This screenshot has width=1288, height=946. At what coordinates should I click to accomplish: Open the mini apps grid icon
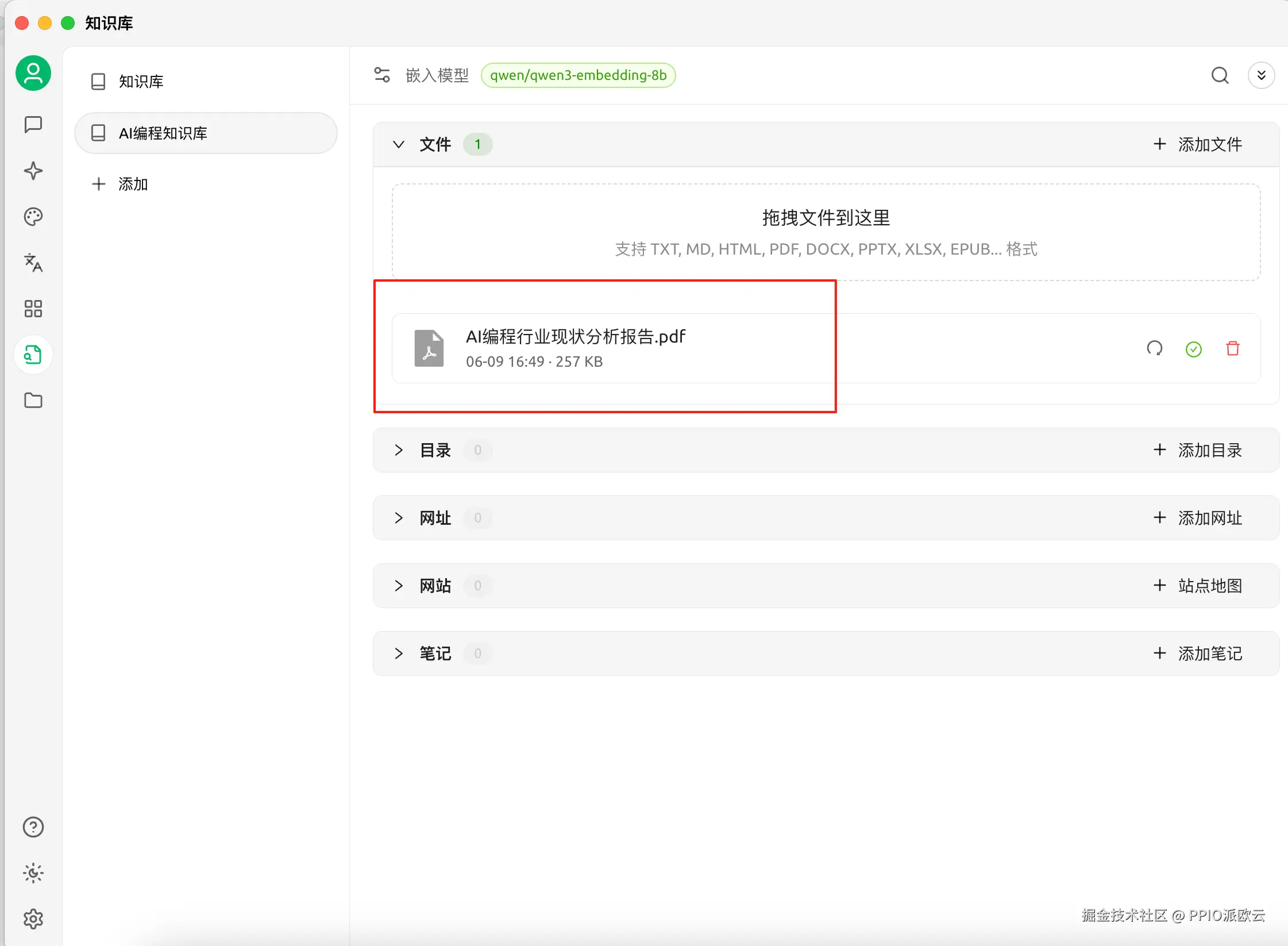[33, 309]
